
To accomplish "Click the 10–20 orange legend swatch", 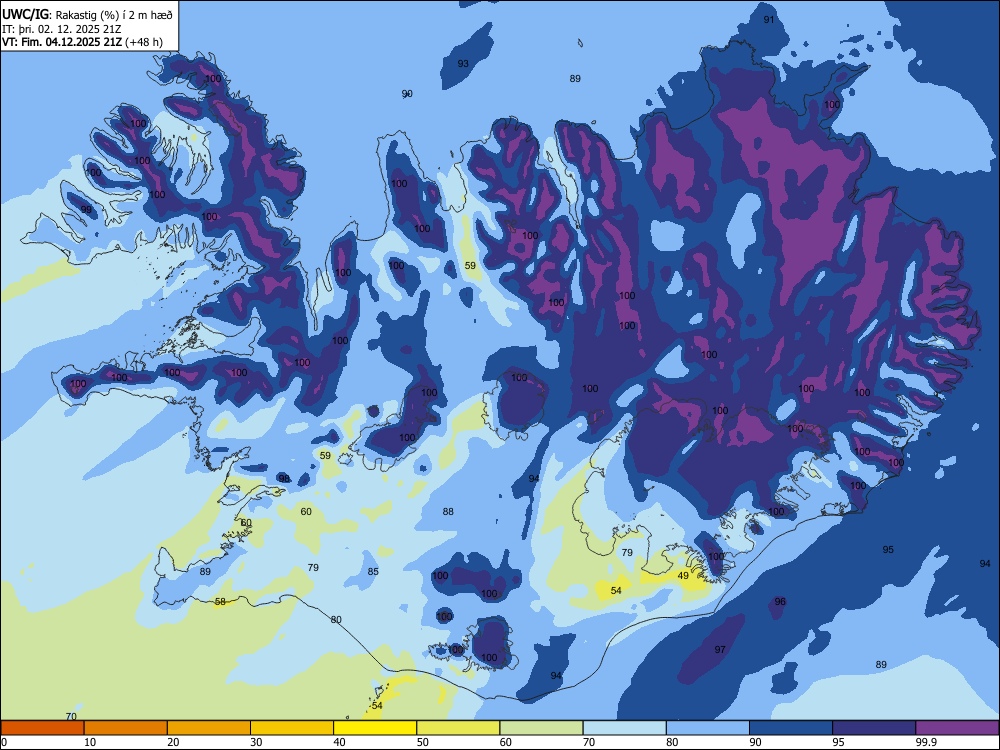I will 126,728.
